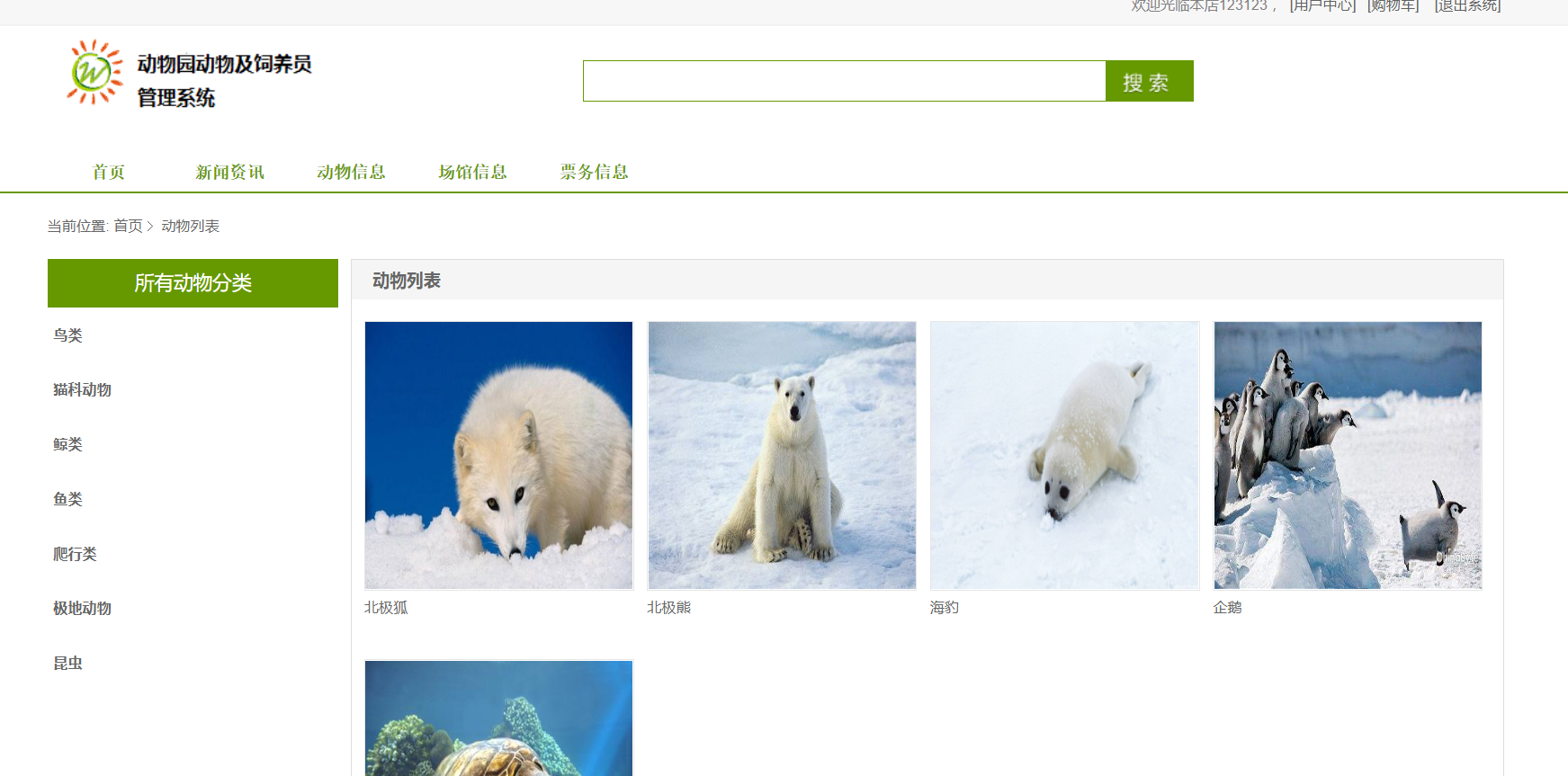Open the polar bear photo thumbnail
1568x776 pixels.
pyautogui.click(x=782, y=455)
